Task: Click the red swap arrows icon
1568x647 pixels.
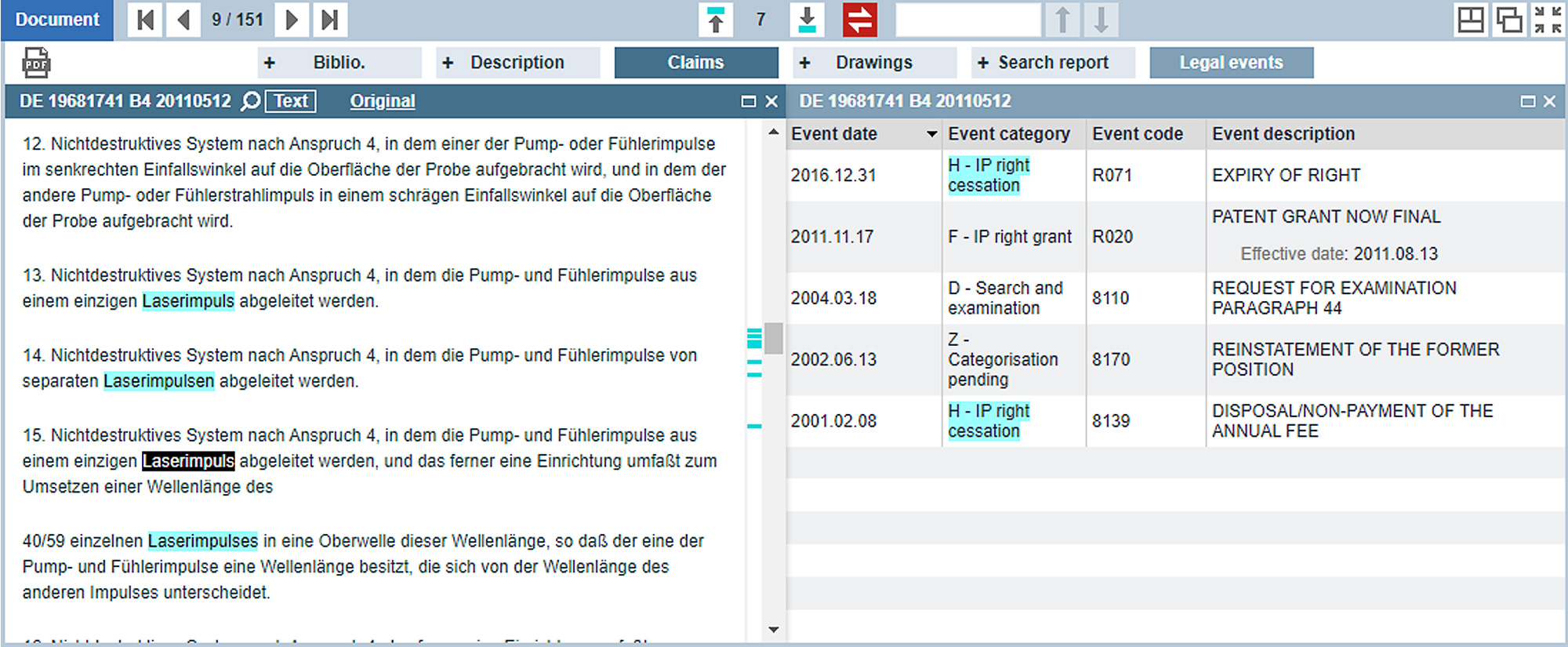Action: tap(859, 20)
